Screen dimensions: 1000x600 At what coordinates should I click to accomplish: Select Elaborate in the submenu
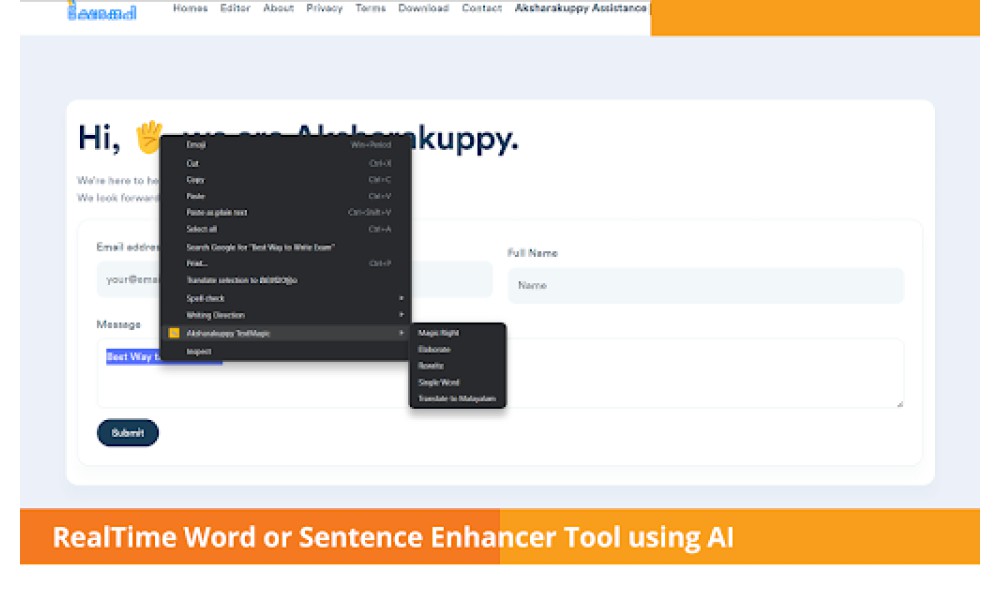click(457, 349)
